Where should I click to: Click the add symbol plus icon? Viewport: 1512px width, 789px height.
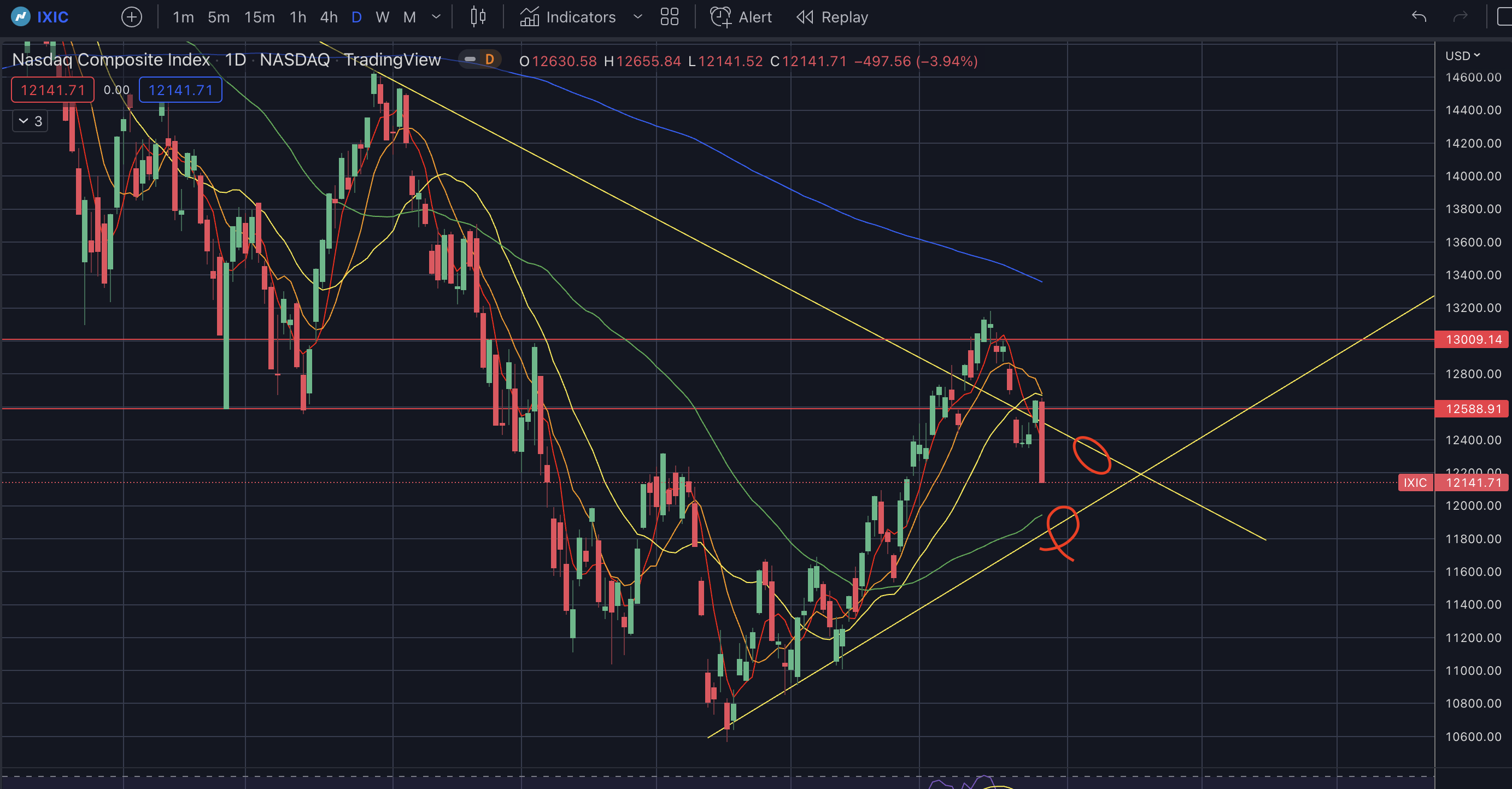point(132,17)
